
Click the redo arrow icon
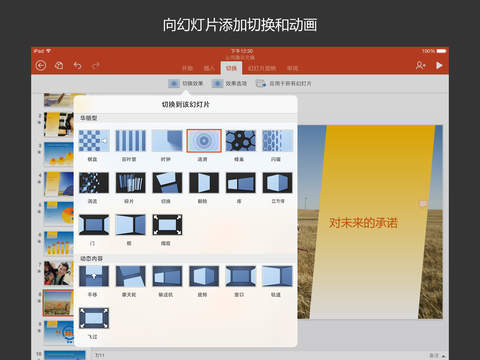[96, 66]
